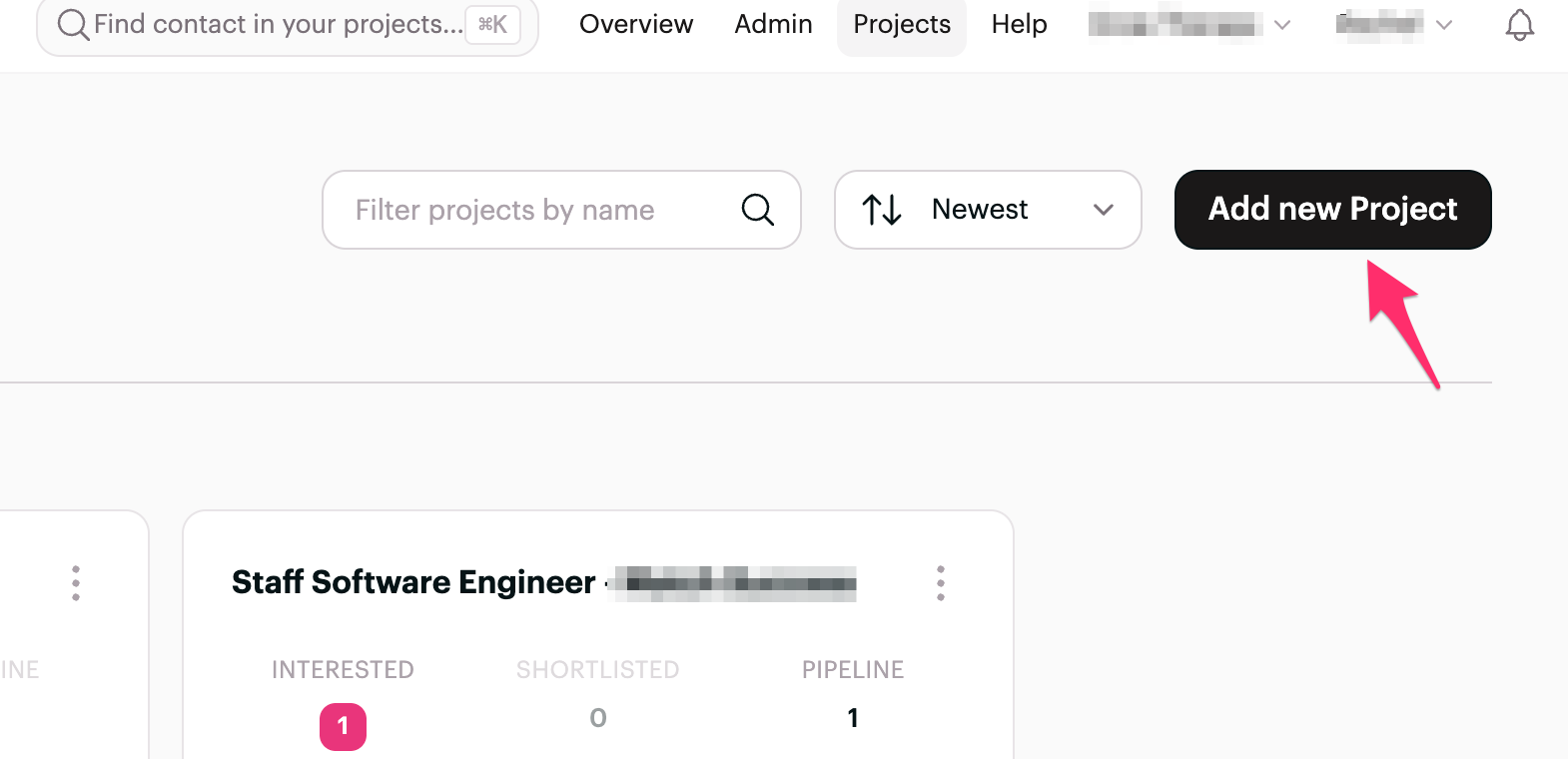Click the magnifier in the contact search
Viewport: 1568px width, 759px height.
(73, 24)
